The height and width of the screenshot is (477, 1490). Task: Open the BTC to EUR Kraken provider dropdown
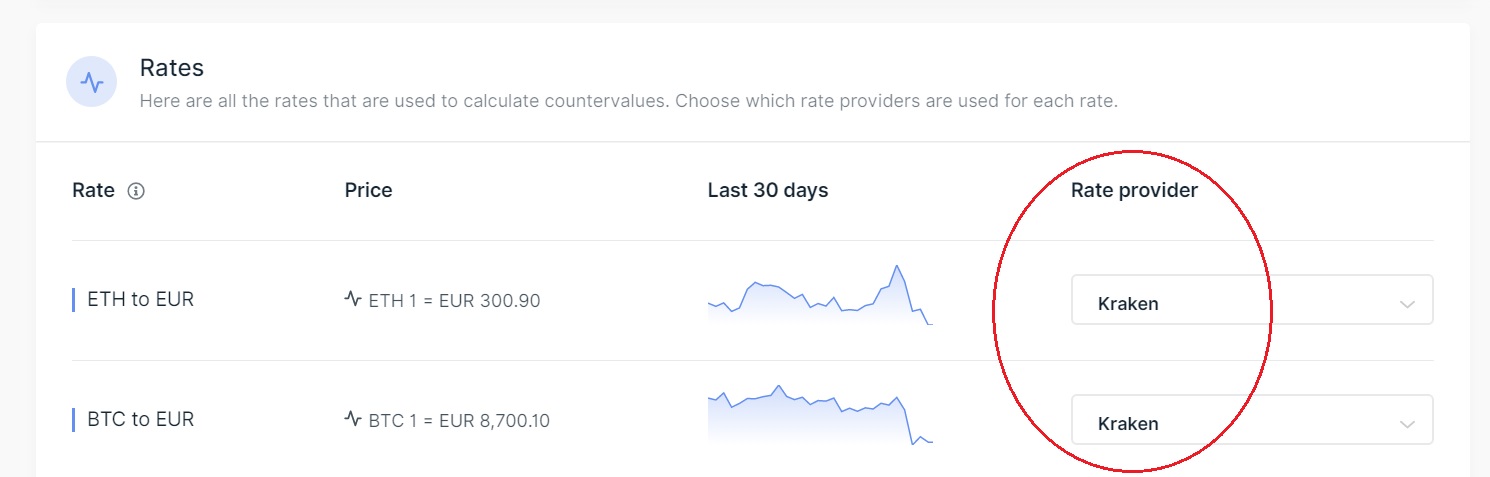pyautogui.click(x=1252, y=420)
